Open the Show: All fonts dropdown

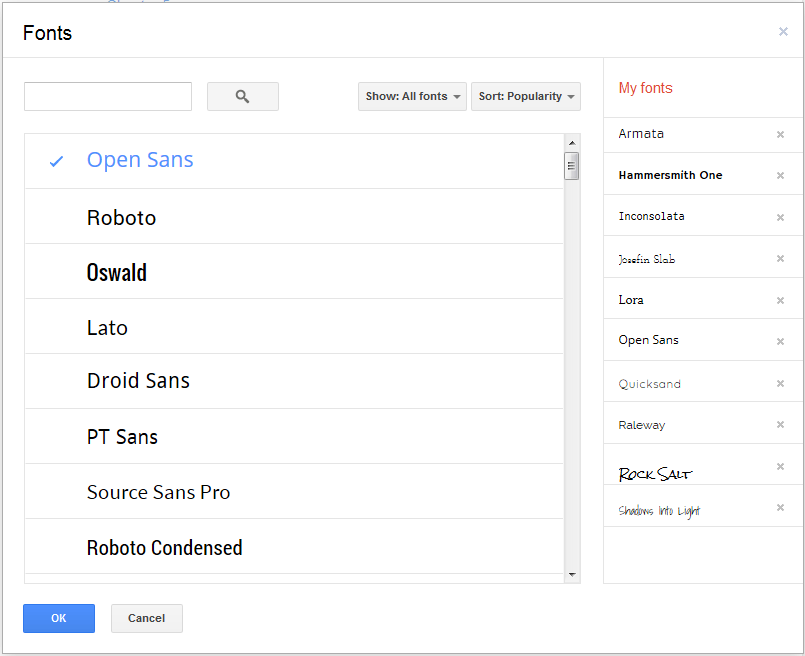coord(412,97)
